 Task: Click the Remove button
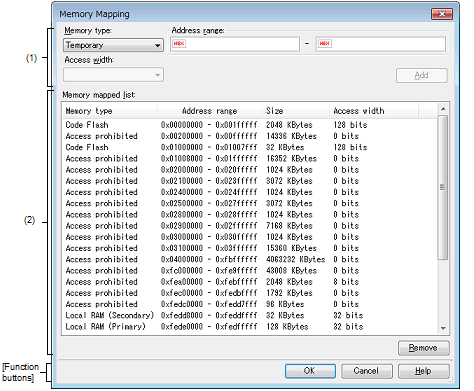tap(423, 348)
